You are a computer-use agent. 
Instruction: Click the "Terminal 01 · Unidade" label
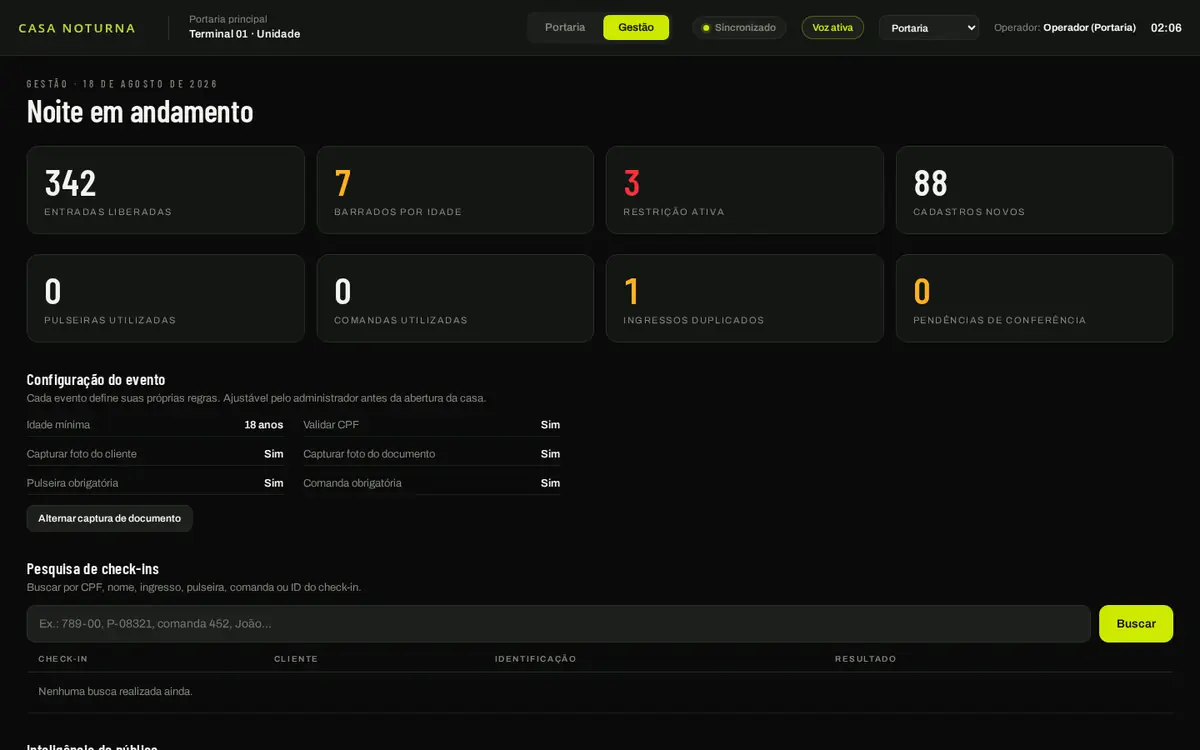[245, 34]
